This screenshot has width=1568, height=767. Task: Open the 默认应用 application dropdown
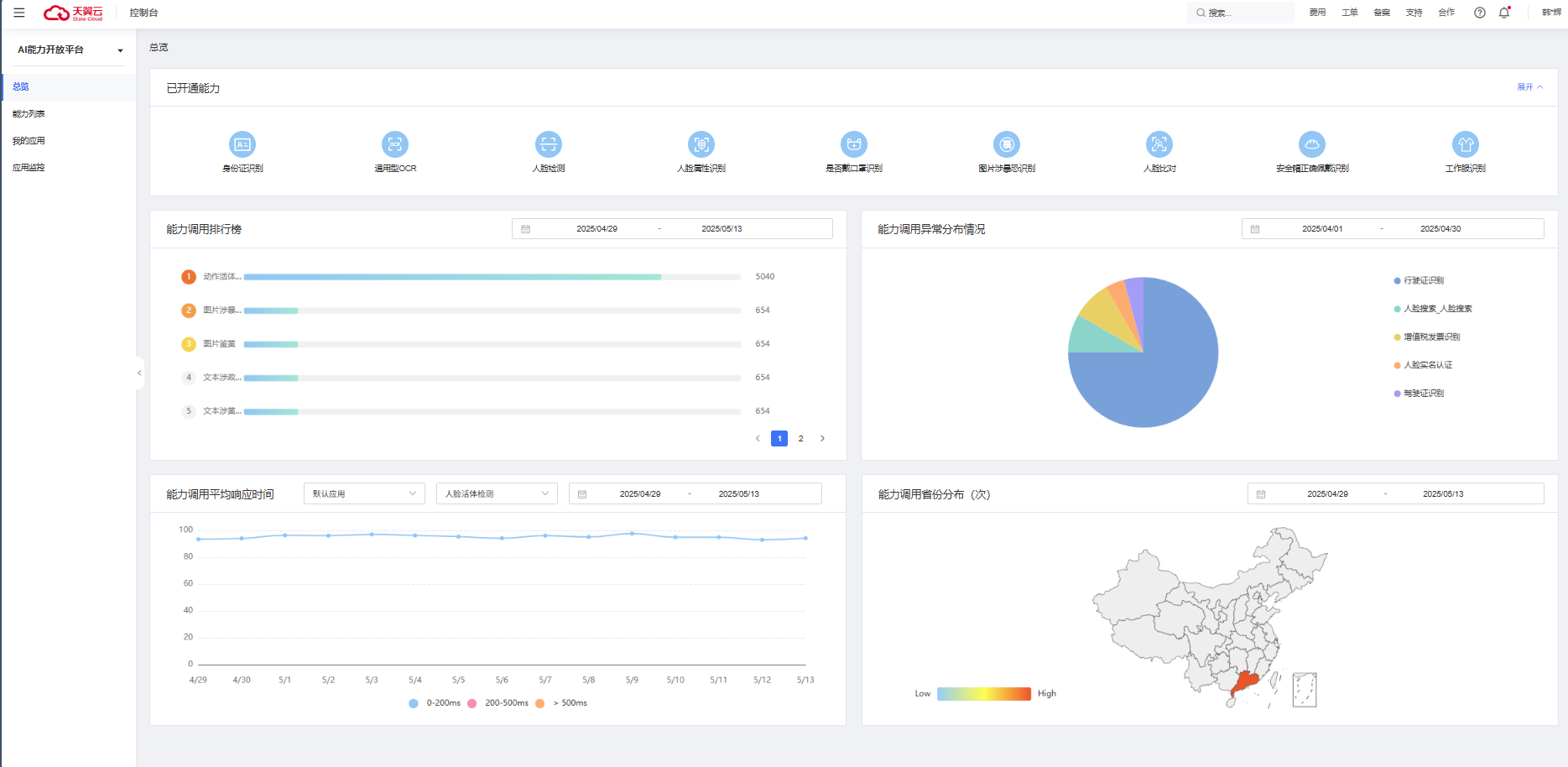(365, 494)
